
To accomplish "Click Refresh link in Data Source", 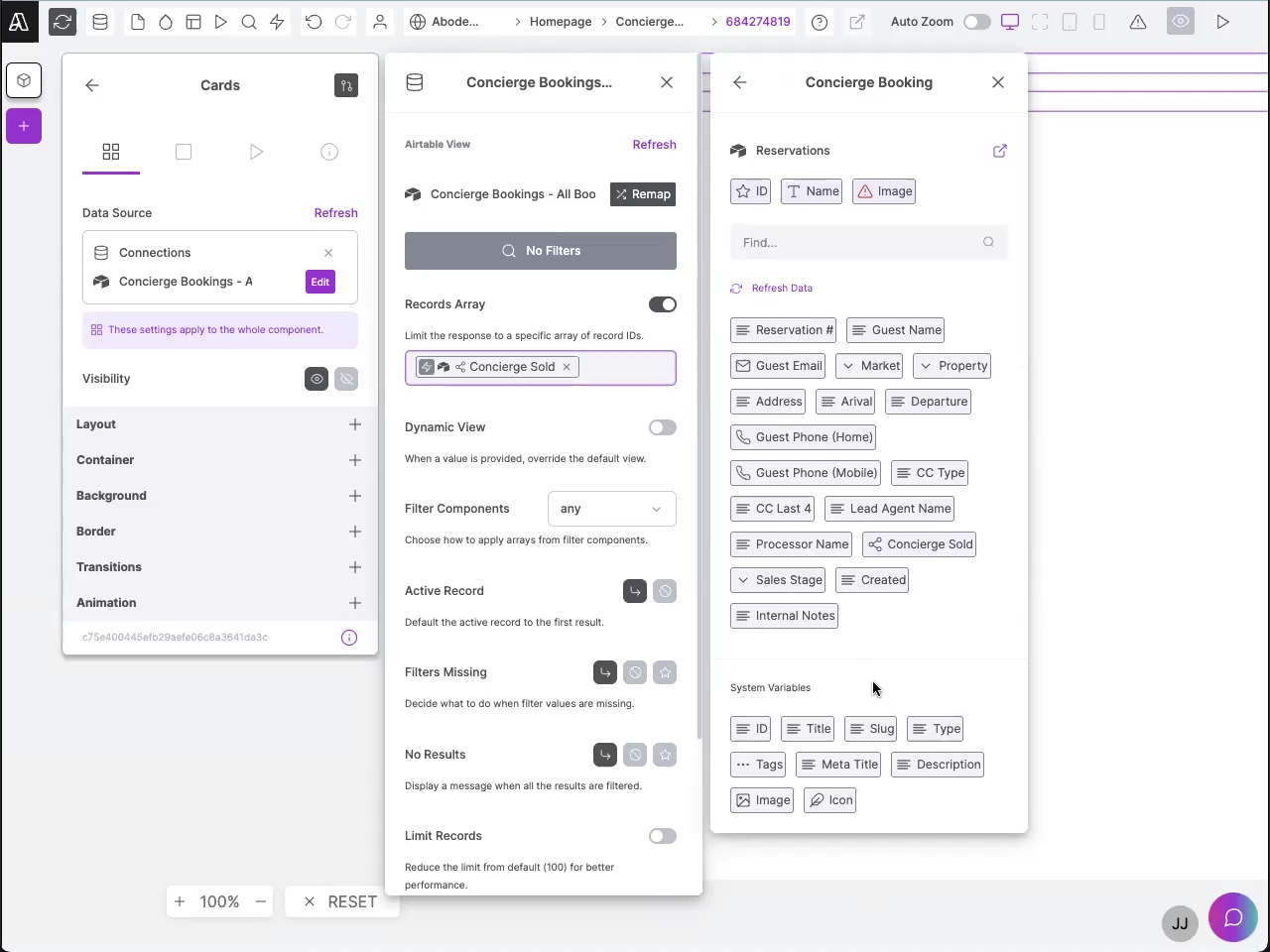I will click(336, 213).
